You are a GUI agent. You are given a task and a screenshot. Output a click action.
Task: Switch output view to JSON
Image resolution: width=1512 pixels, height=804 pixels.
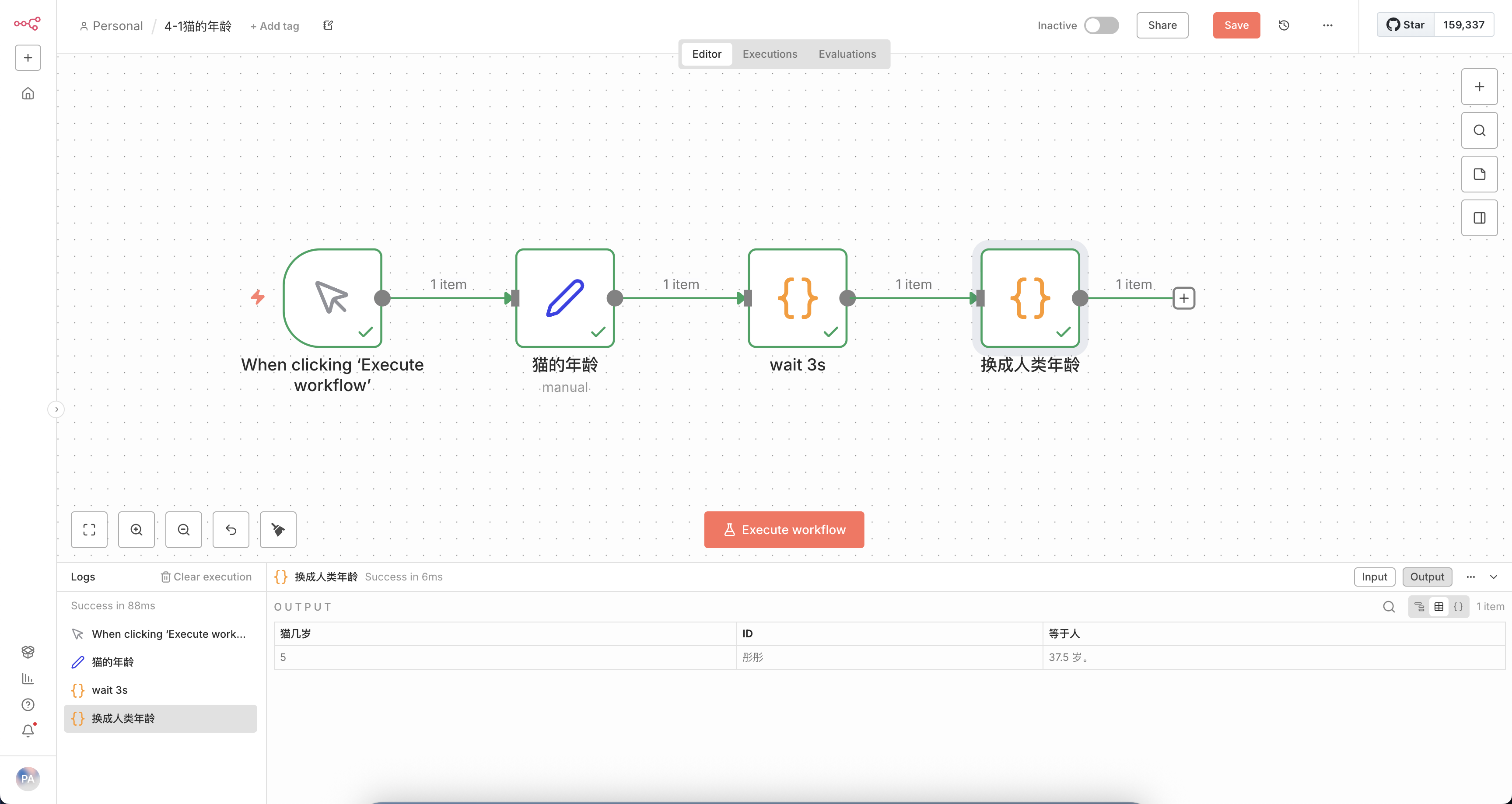tap(1458, 607)
